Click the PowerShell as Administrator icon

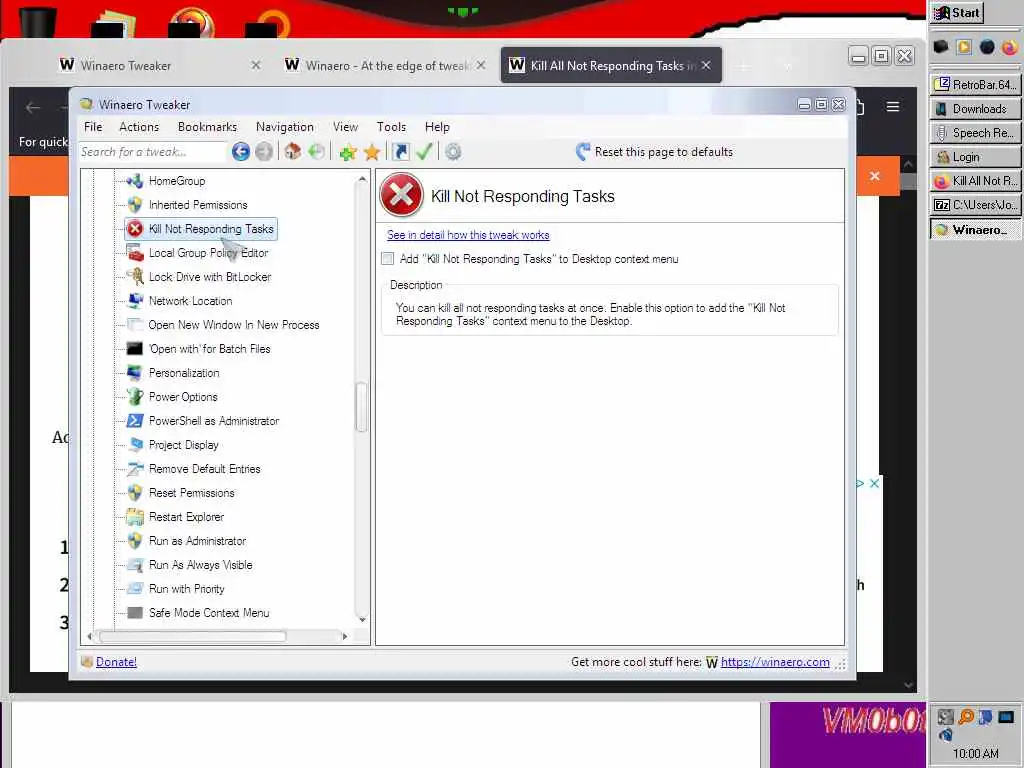tap(135, 421)
